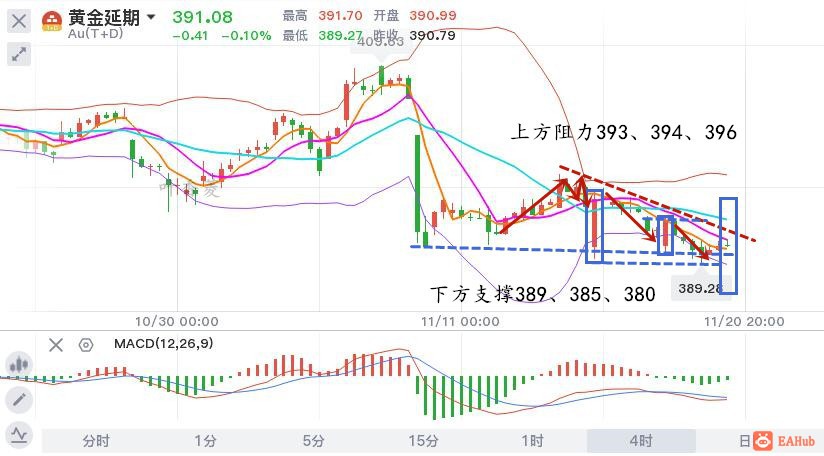This screenshot has width=824, height=456.
Task: Select the active 4时 timeframe tab
Action: click(641, 441)
